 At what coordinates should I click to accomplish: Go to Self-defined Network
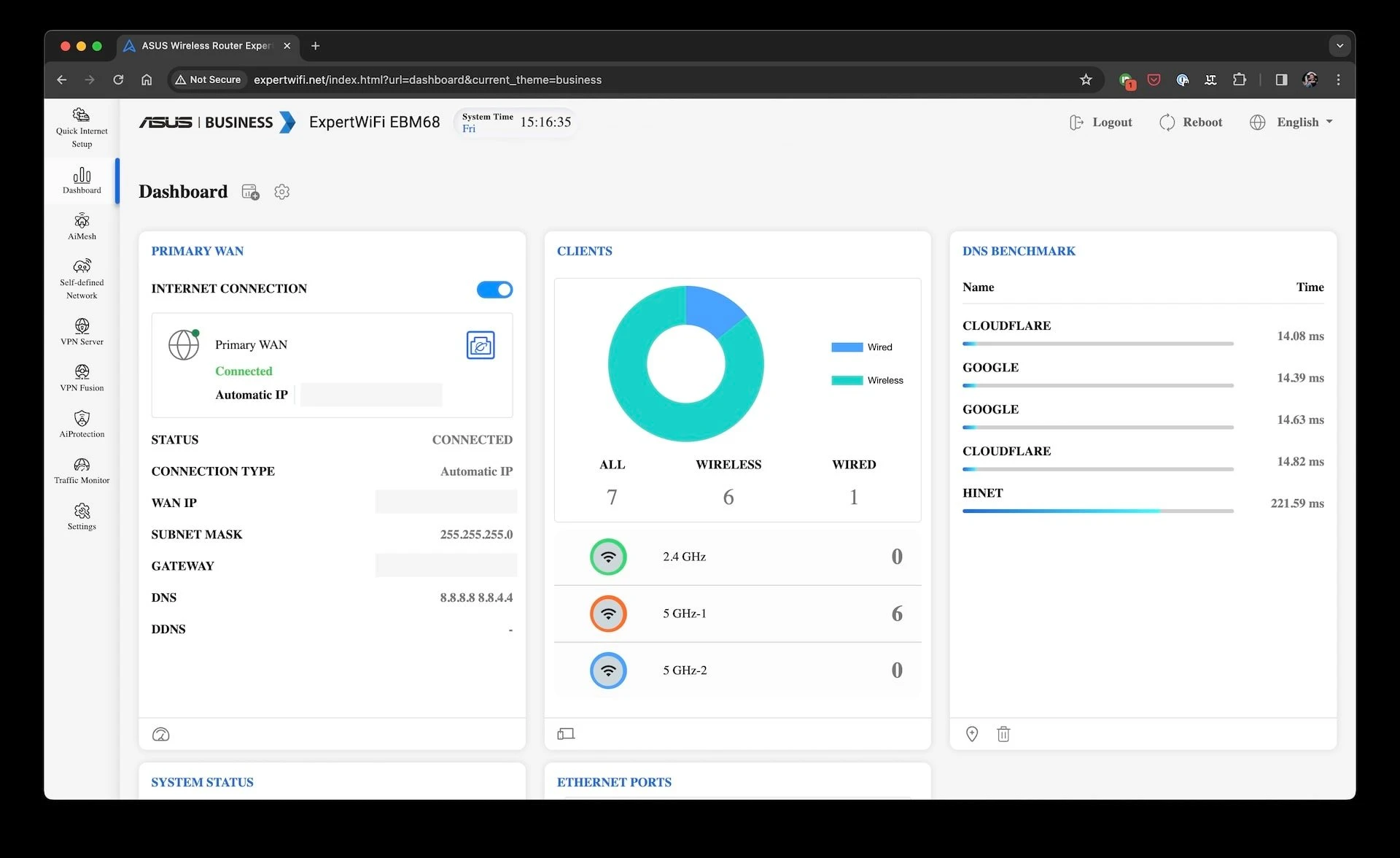click(x=82, y=279)
